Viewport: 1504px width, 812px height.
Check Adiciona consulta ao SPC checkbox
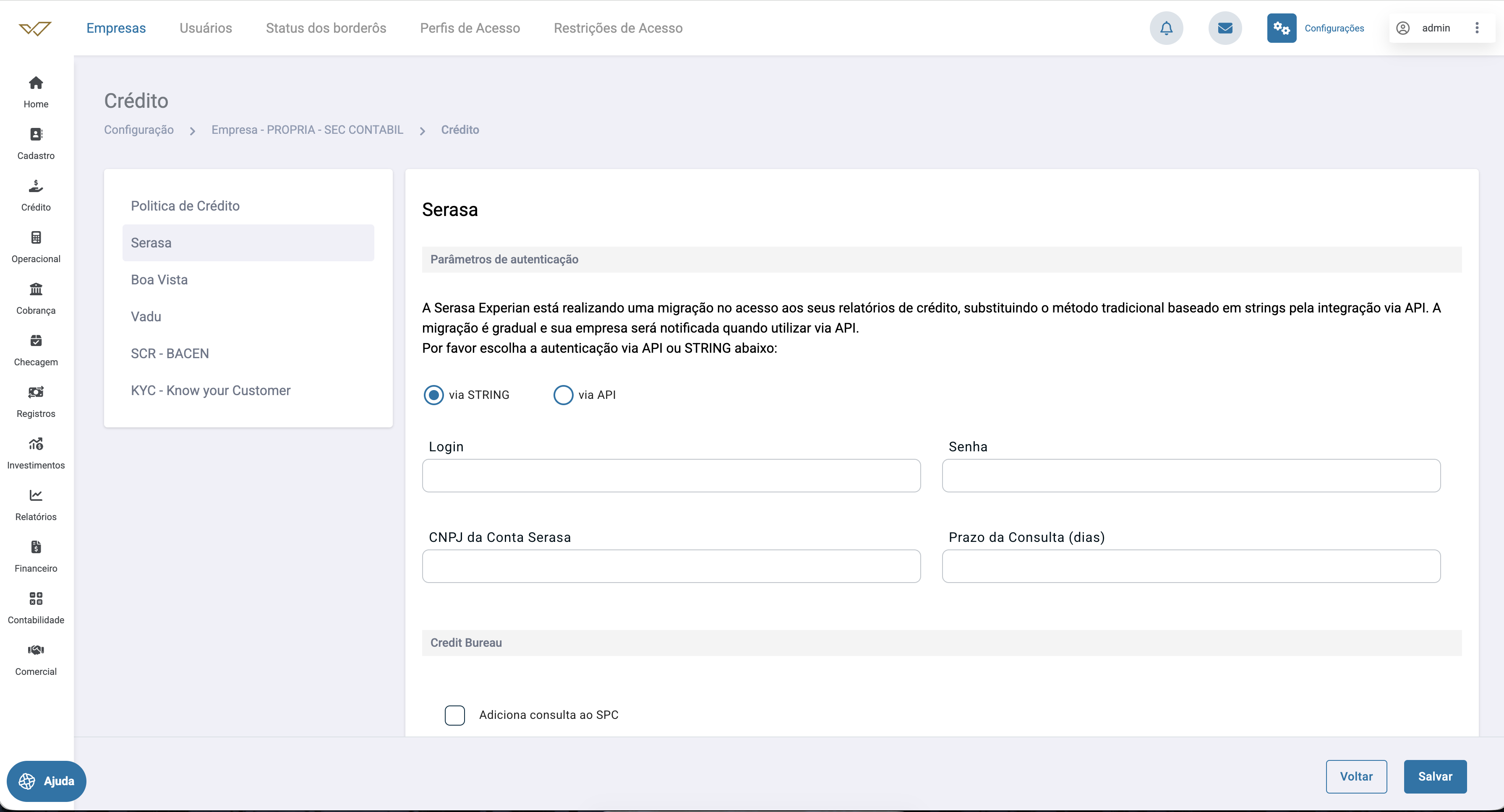(454, 715)
